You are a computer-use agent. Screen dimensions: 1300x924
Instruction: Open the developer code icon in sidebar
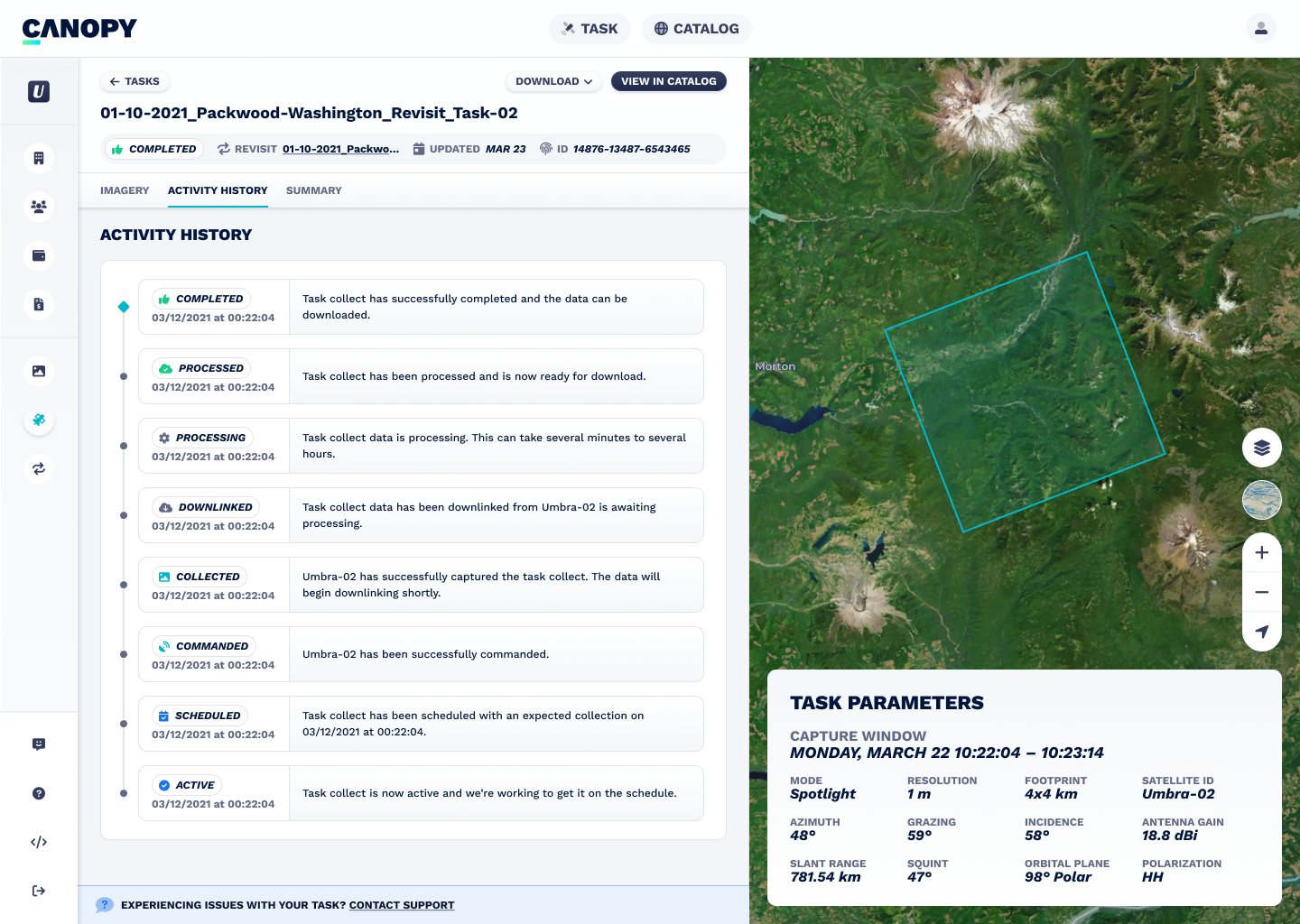pos(39,842)
